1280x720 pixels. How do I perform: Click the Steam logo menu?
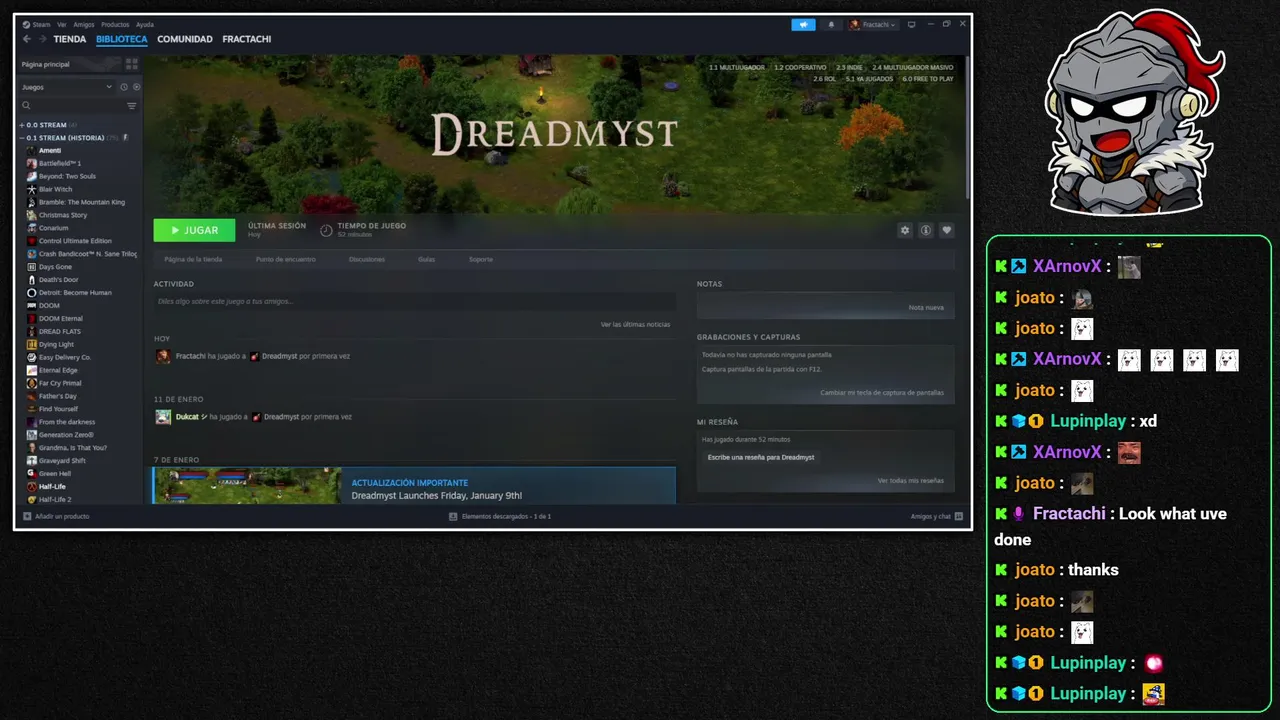tap(26, 24)
